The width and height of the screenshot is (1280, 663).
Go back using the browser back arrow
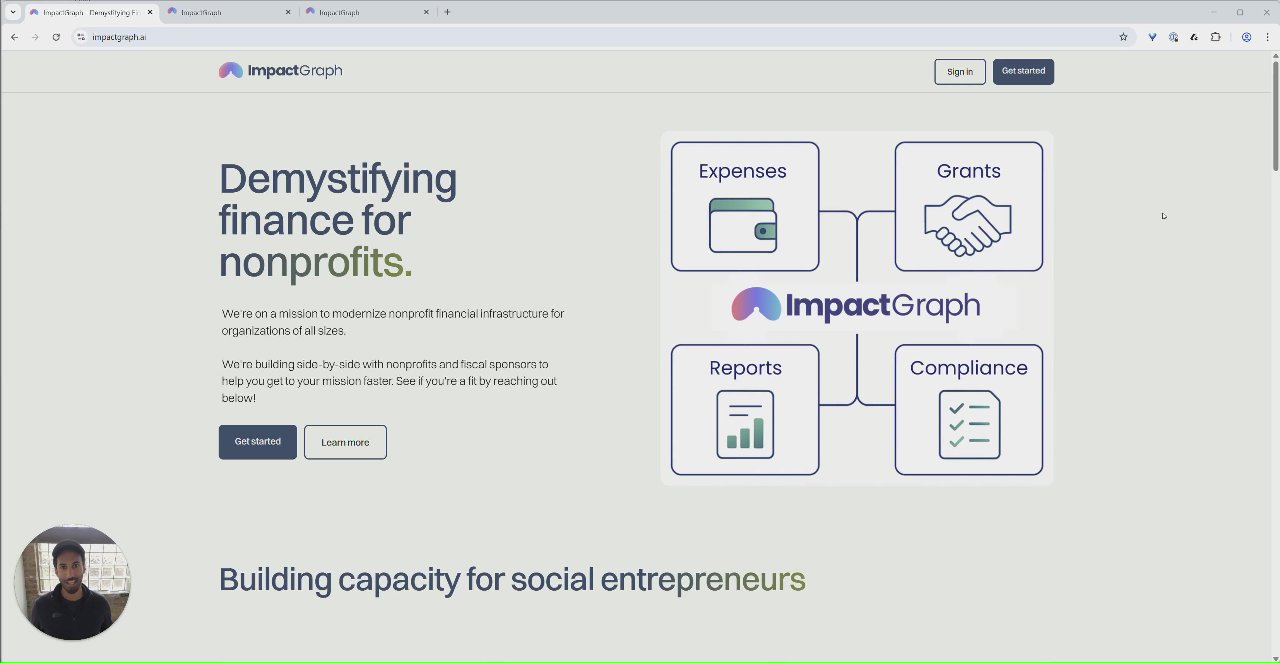pyautogui.click(x=14, y=37)
